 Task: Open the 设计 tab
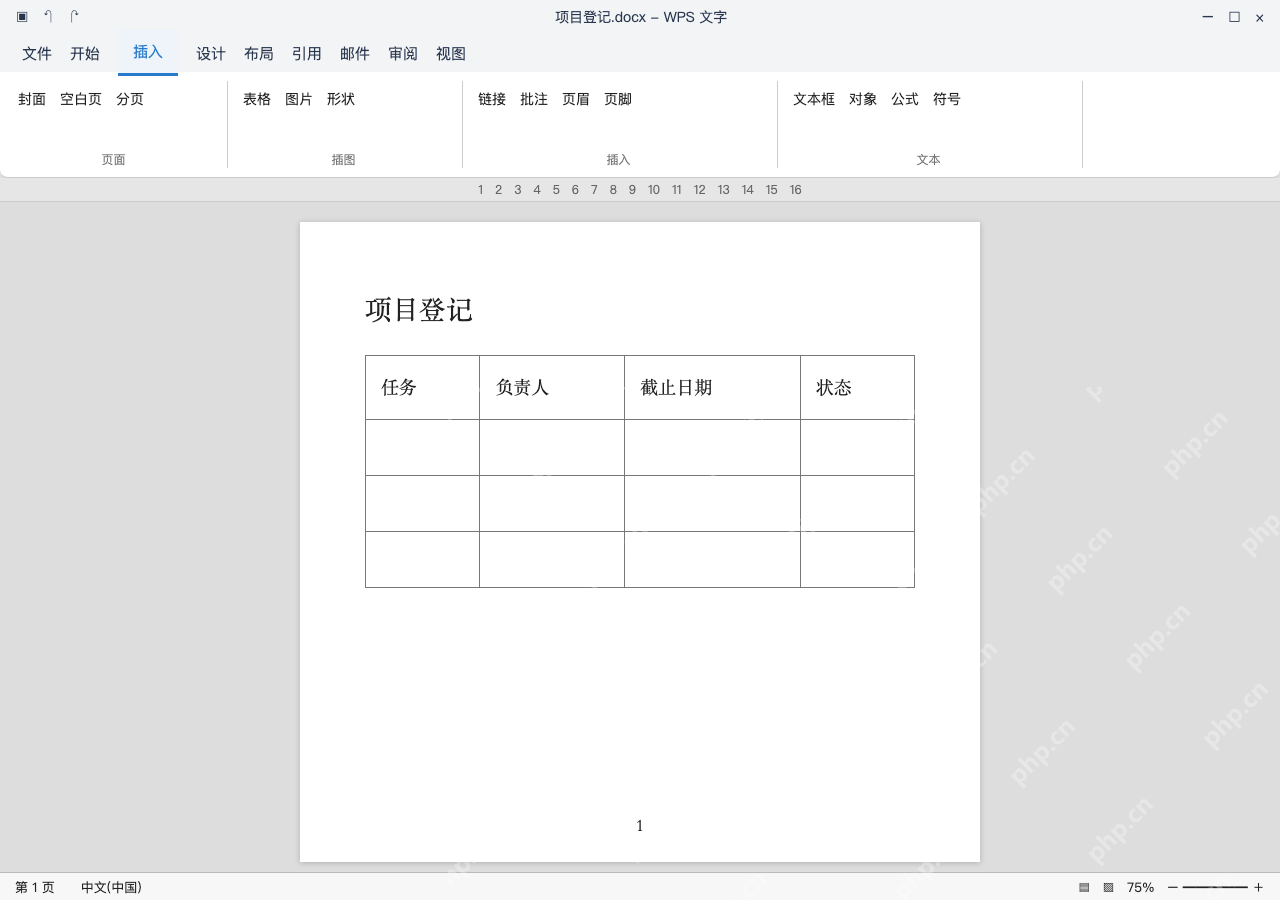coord(211,54)
